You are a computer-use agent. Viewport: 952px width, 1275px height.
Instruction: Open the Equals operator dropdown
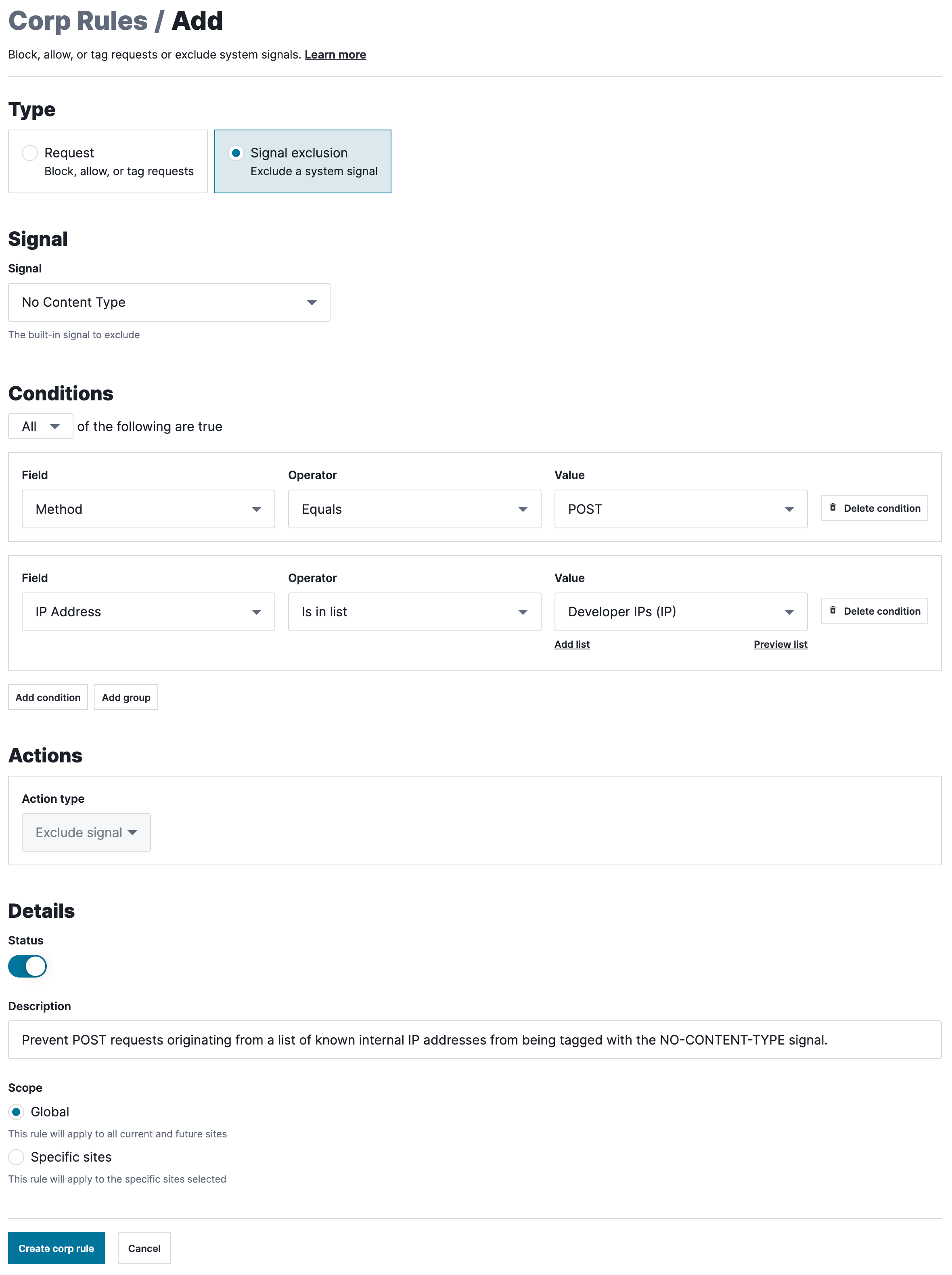point(414,509)
